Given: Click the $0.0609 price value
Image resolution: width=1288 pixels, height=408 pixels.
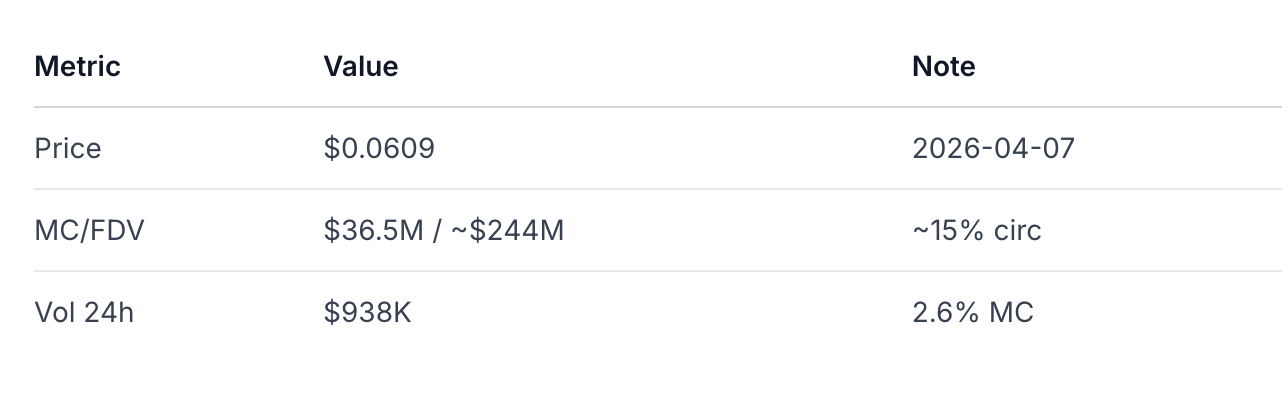Looking at the screenshot, I should (379, 149).
